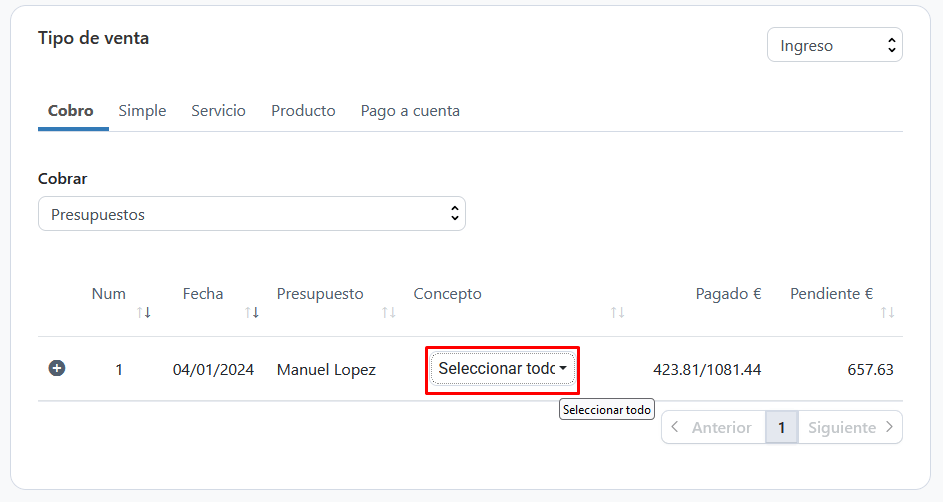Switch to the Cobro tab
This screenshot has height=502, width=943.
[71, 111]
